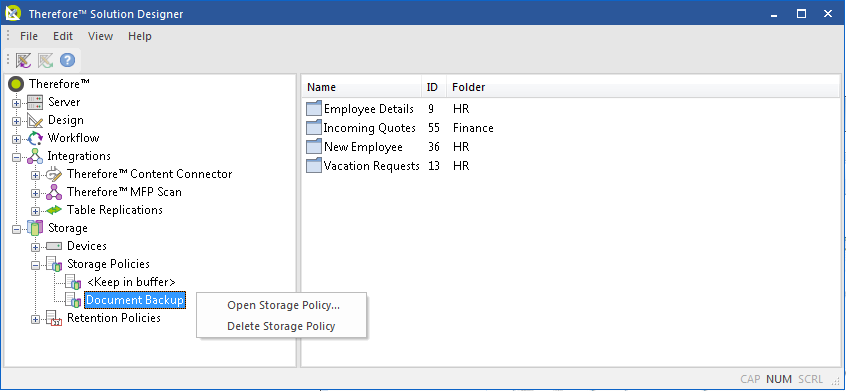Expand the Devices node
Screen dimensions: 846x391
tap(36, 247)
